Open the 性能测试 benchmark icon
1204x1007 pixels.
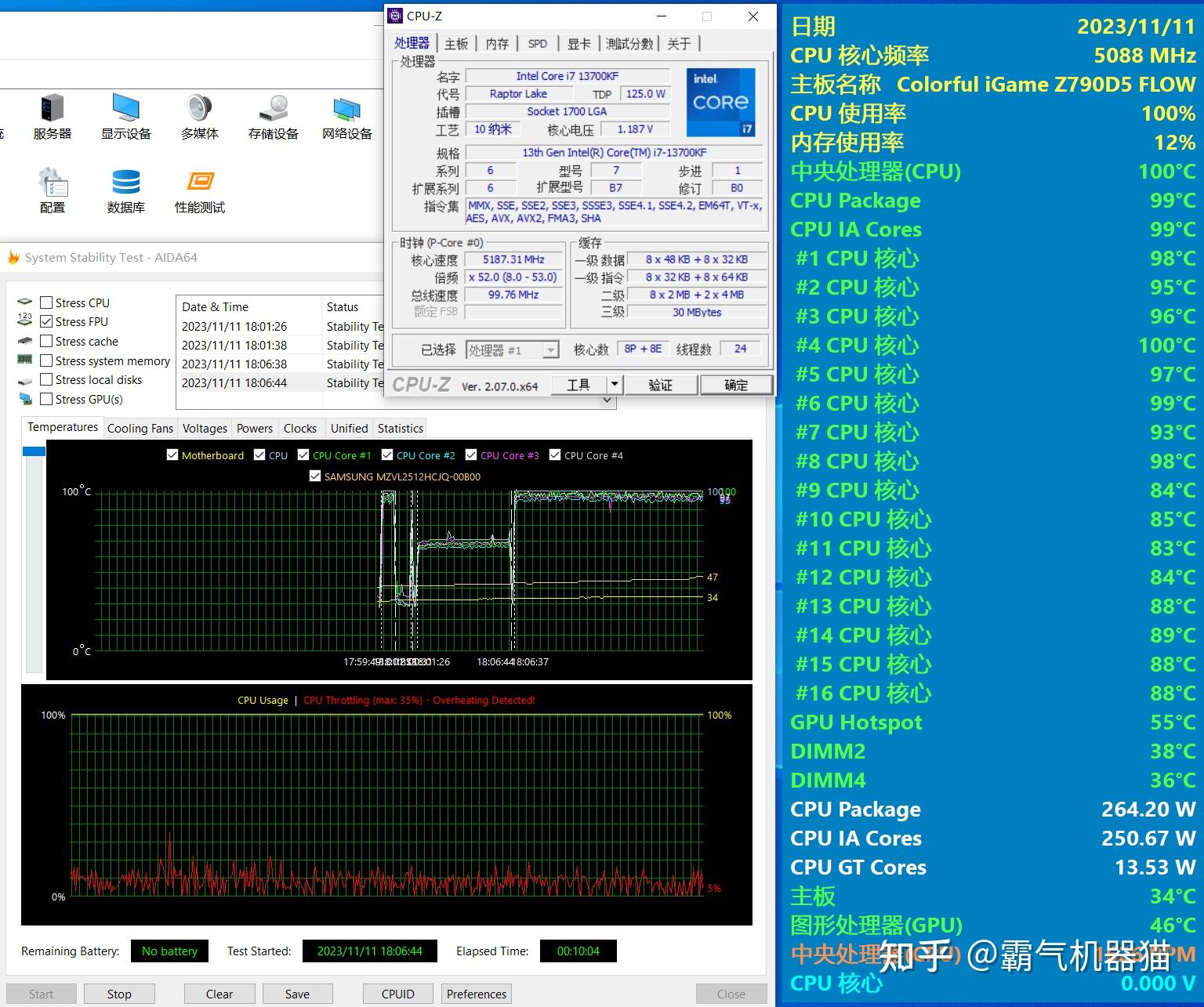[x=200, y=191]
